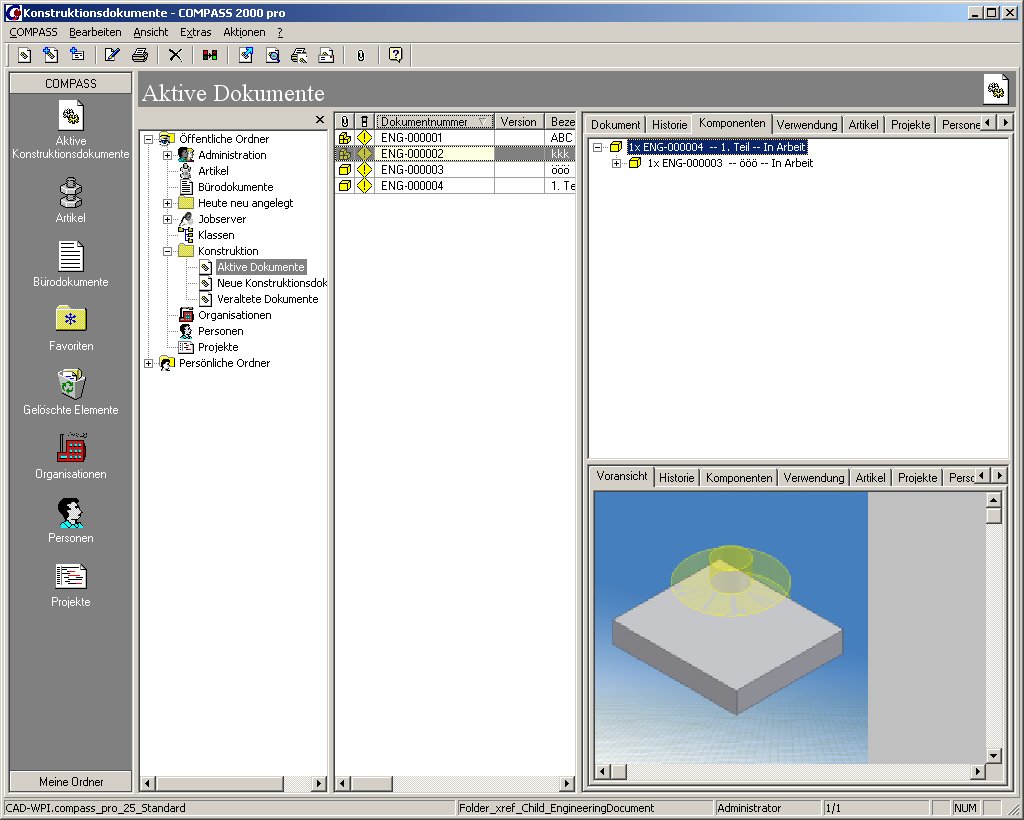Click preview vertical scrollbar down arrow
This screenshot has height=820, width=1024.
click(x=993, y=756)
